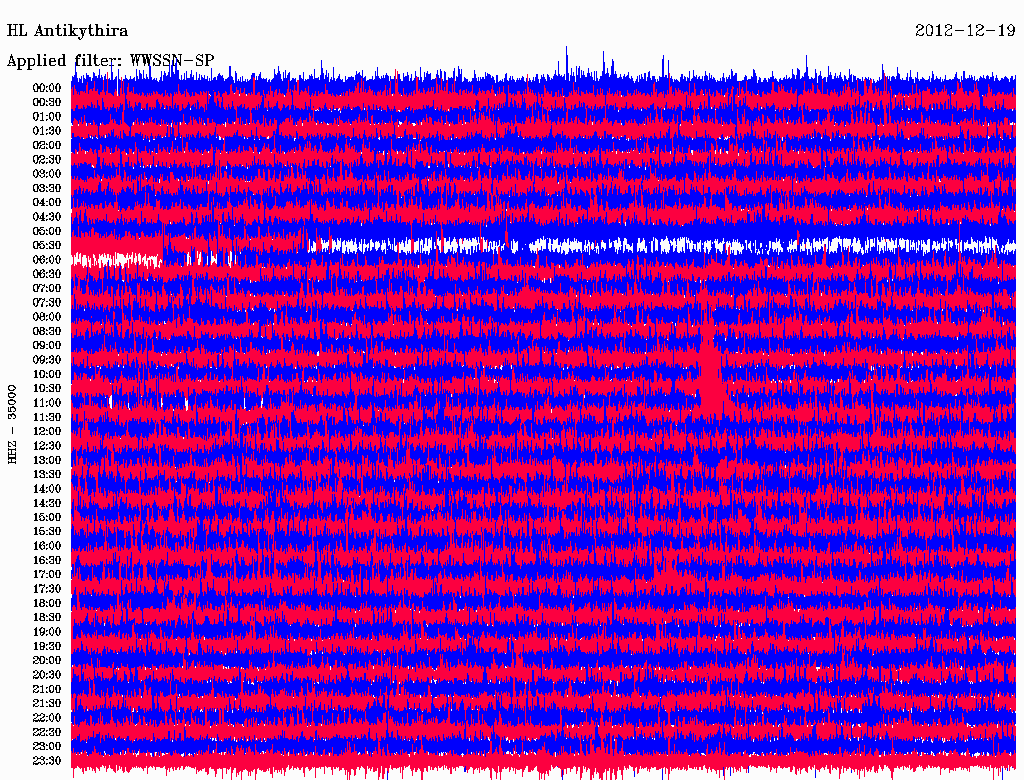
Task: Select the 10:00 time label
Action: click(x=47, y=374)
